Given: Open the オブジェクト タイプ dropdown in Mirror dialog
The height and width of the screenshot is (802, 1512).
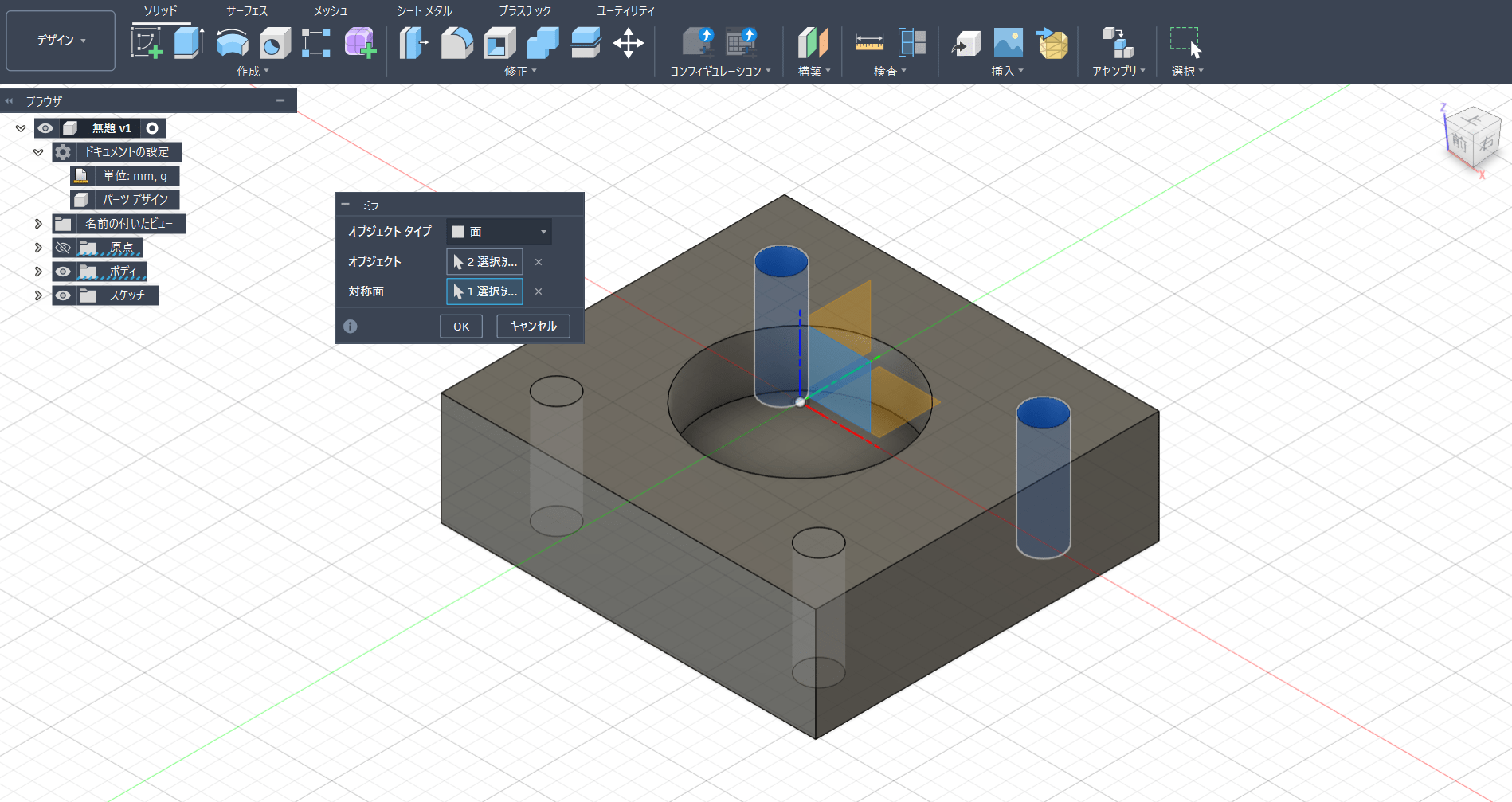Looking at the screenshot, I should pyautogui.click(x=499, y=232).
